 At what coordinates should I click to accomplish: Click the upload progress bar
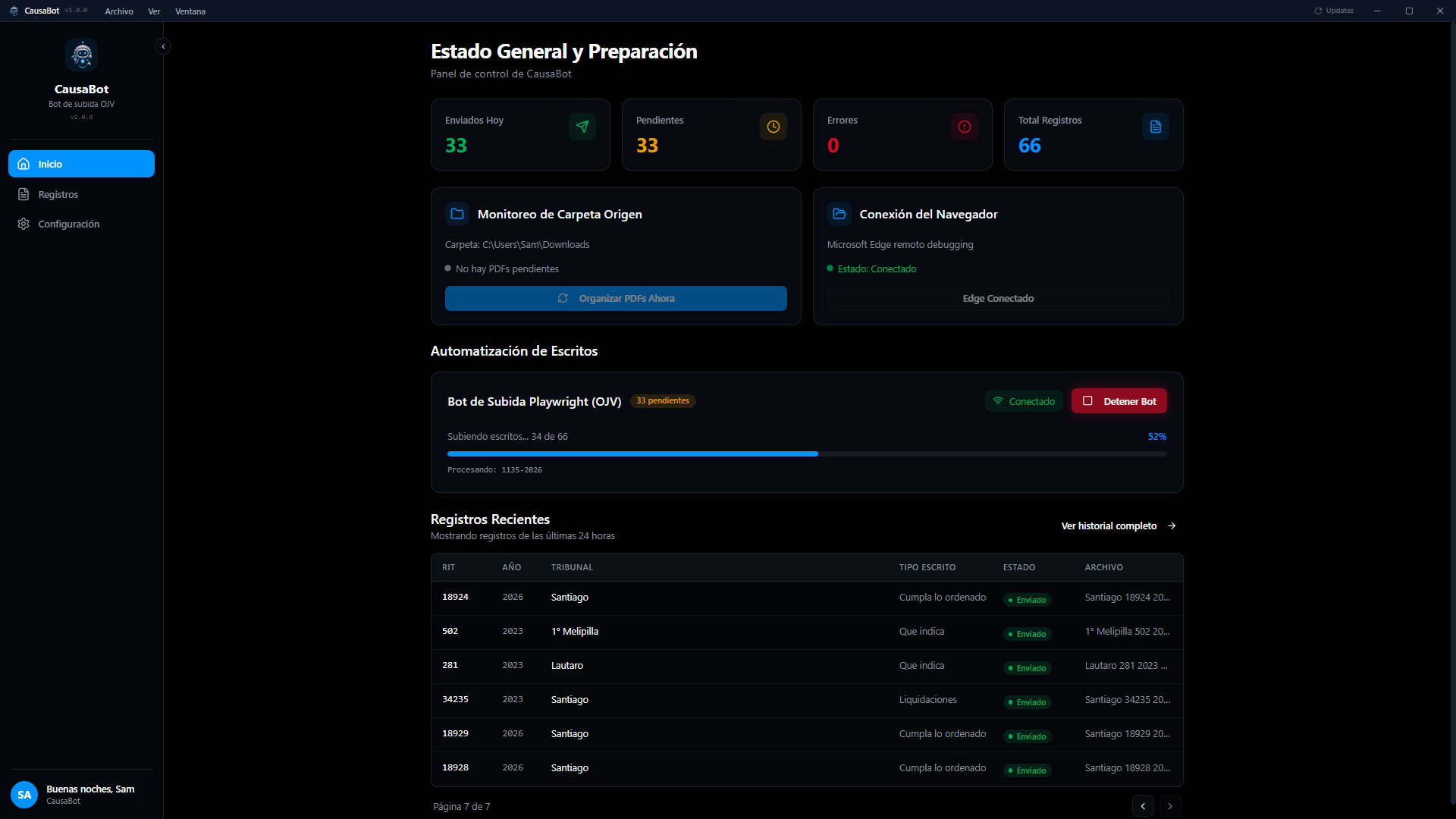pyautogui.click(x=807, y=453)
